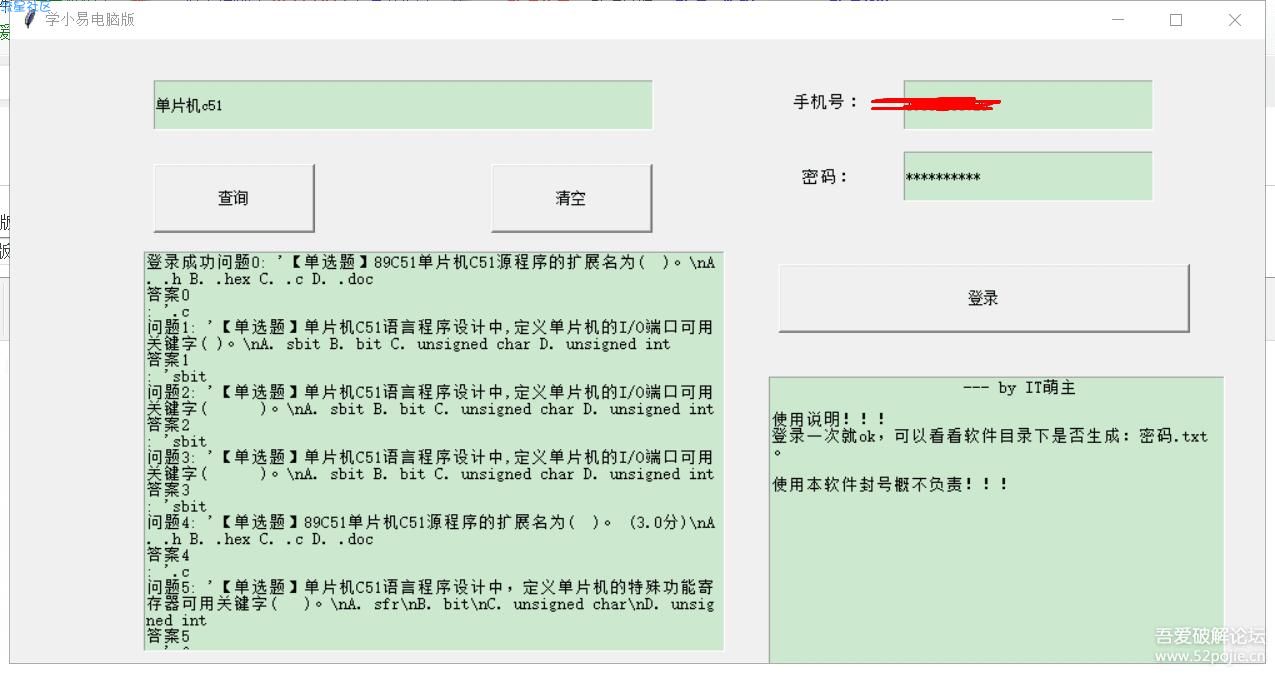The height and width of the screenshot is (673, 1275).
Task: Maximize the 学小易电脑版 window
Action: [x=1176, y=19]
